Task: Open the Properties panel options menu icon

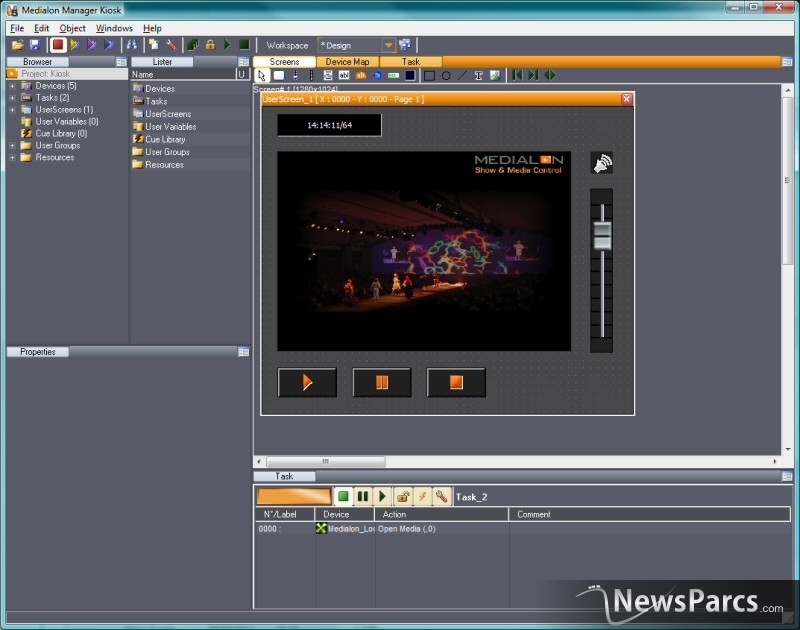Action: (244, 352)
